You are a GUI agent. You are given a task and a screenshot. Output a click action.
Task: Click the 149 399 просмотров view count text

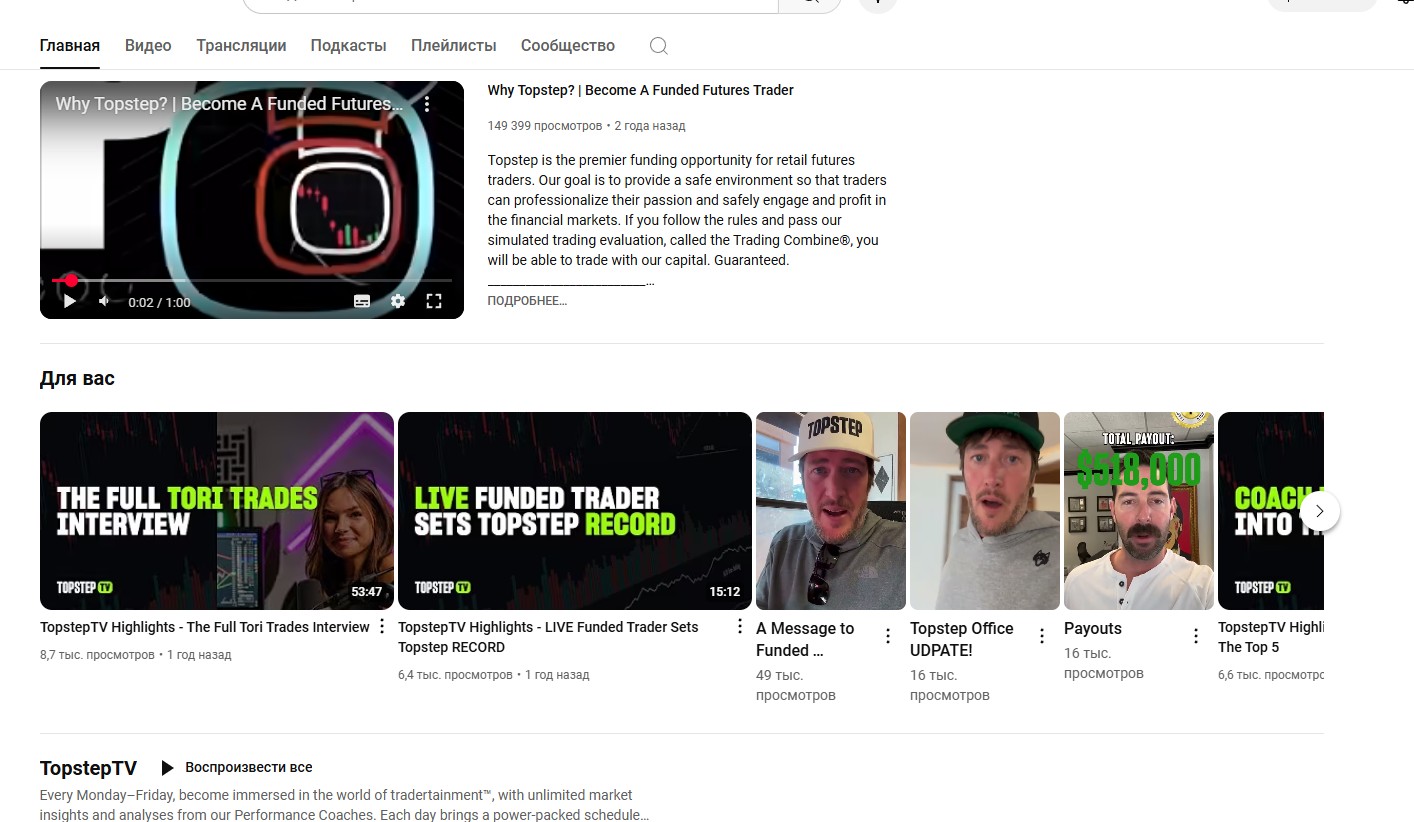pyautogui.click(x=545, y=126)
